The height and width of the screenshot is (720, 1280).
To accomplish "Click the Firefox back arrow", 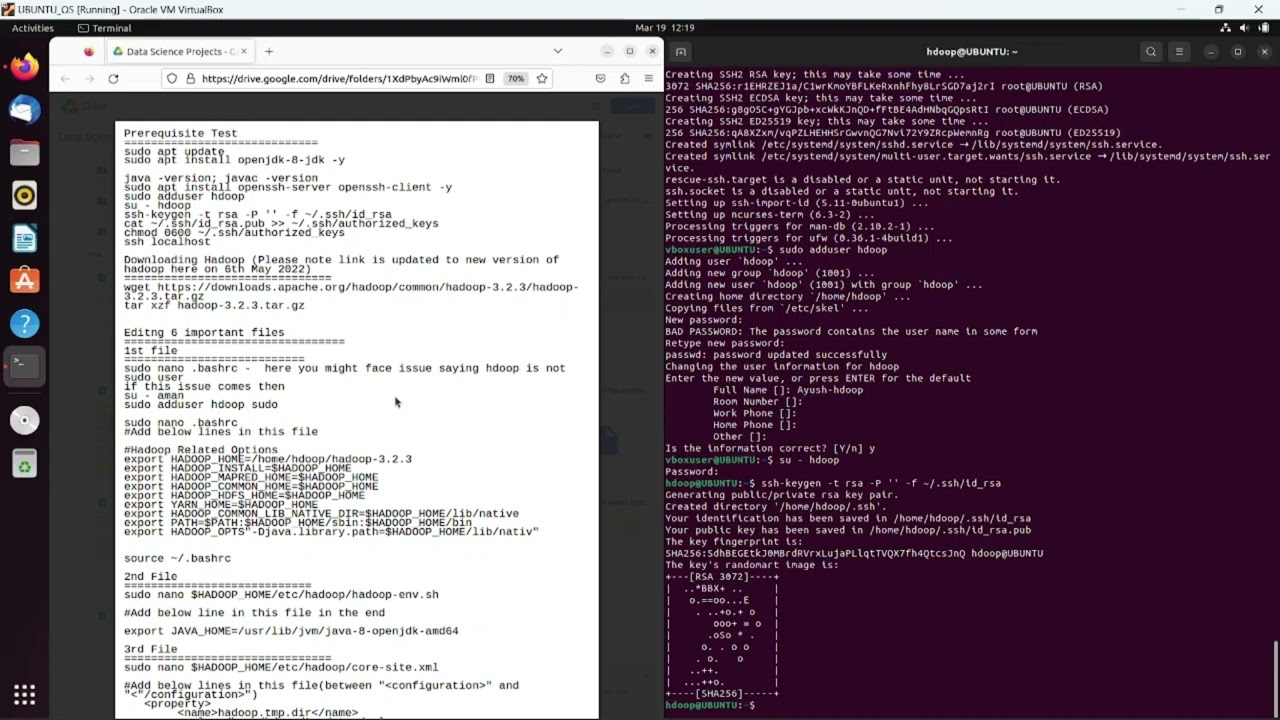I will [65, 78].
